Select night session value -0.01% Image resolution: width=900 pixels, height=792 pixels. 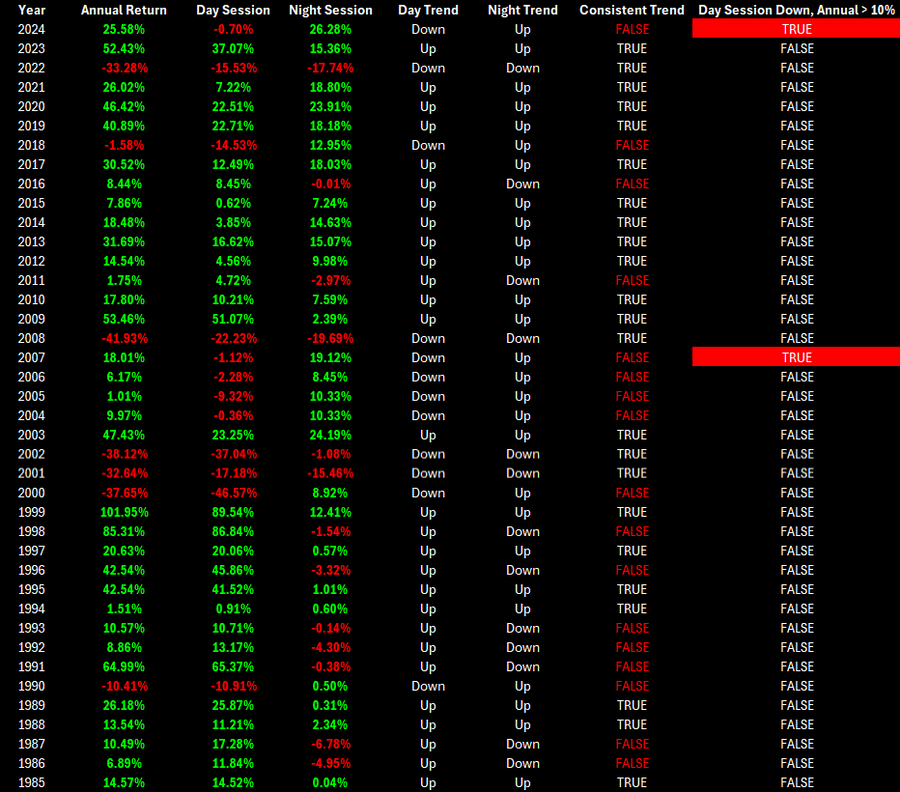coord(331,184)
